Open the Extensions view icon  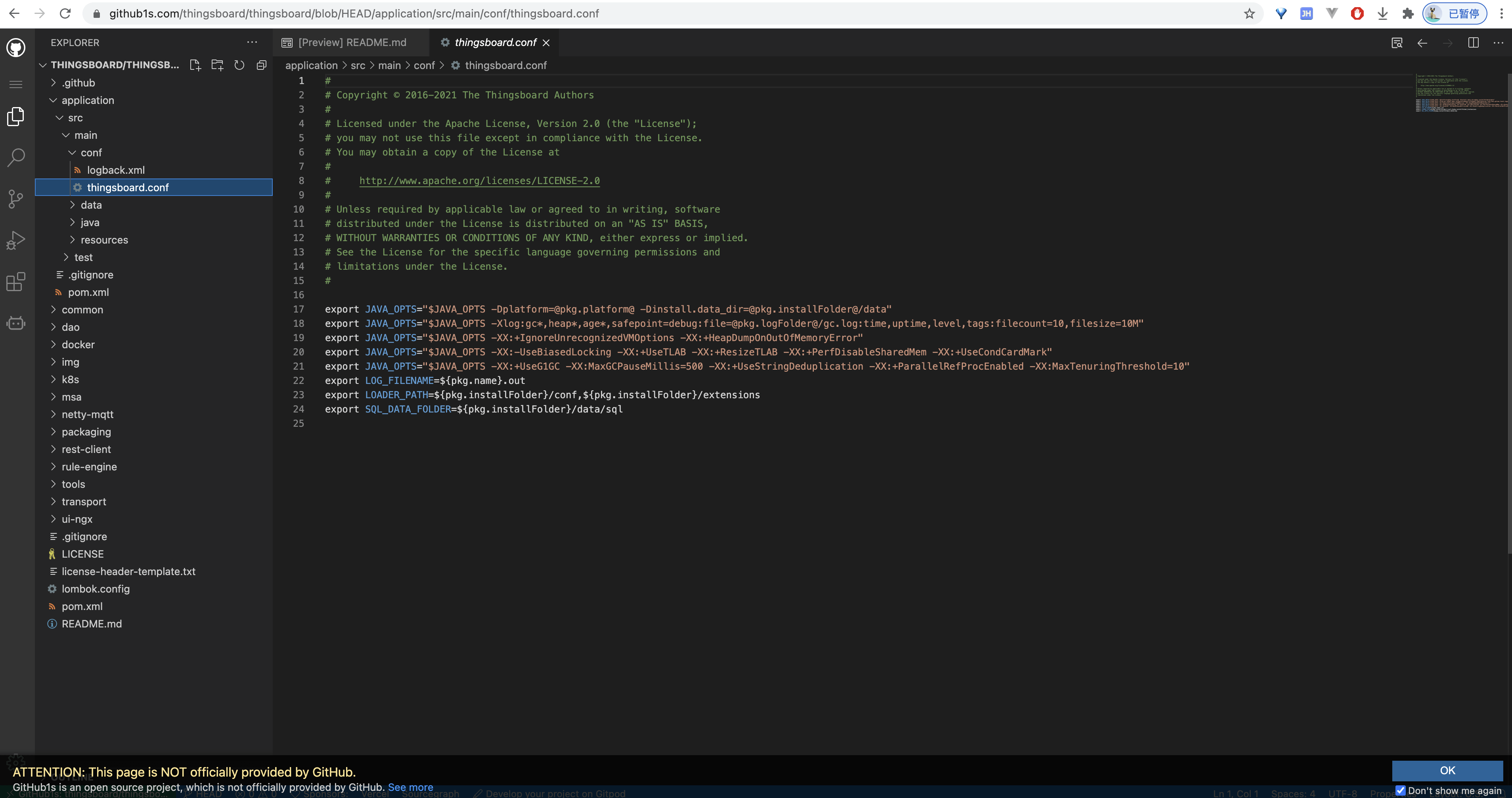[x=16, y=282]
